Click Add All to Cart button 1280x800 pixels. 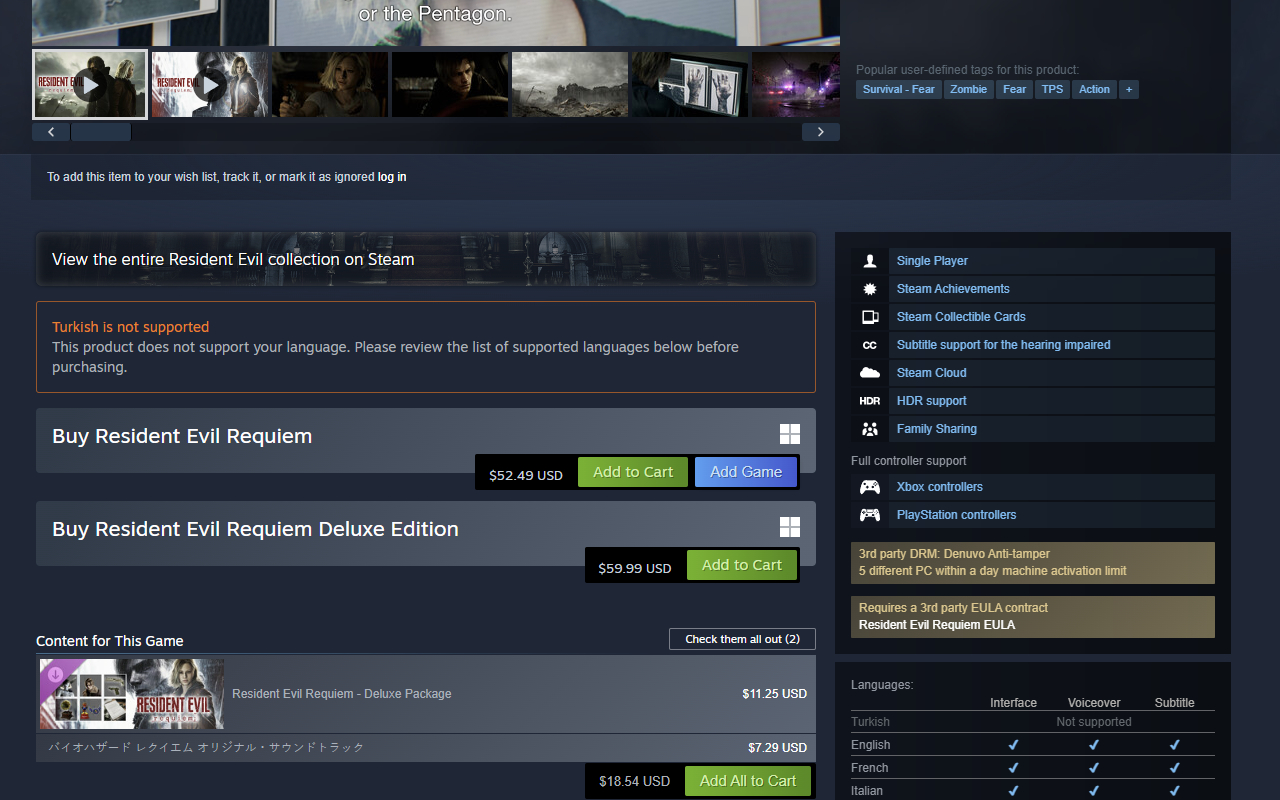click(748, 781)
